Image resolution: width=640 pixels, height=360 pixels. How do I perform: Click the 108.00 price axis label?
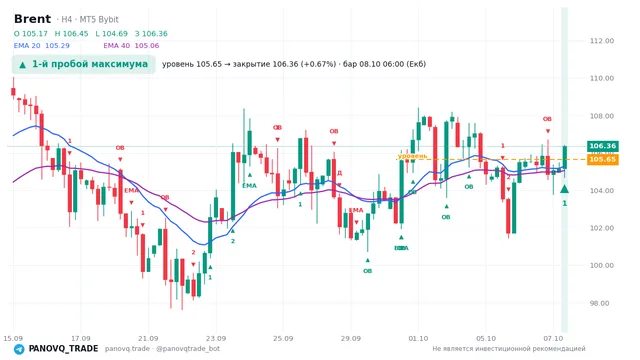point(602,116)
